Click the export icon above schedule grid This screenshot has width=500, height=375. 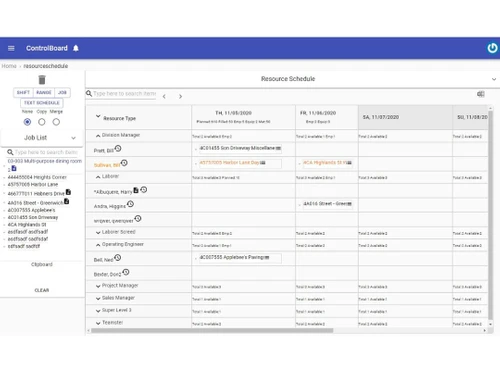pyautogui.click(x=480, y=94)
